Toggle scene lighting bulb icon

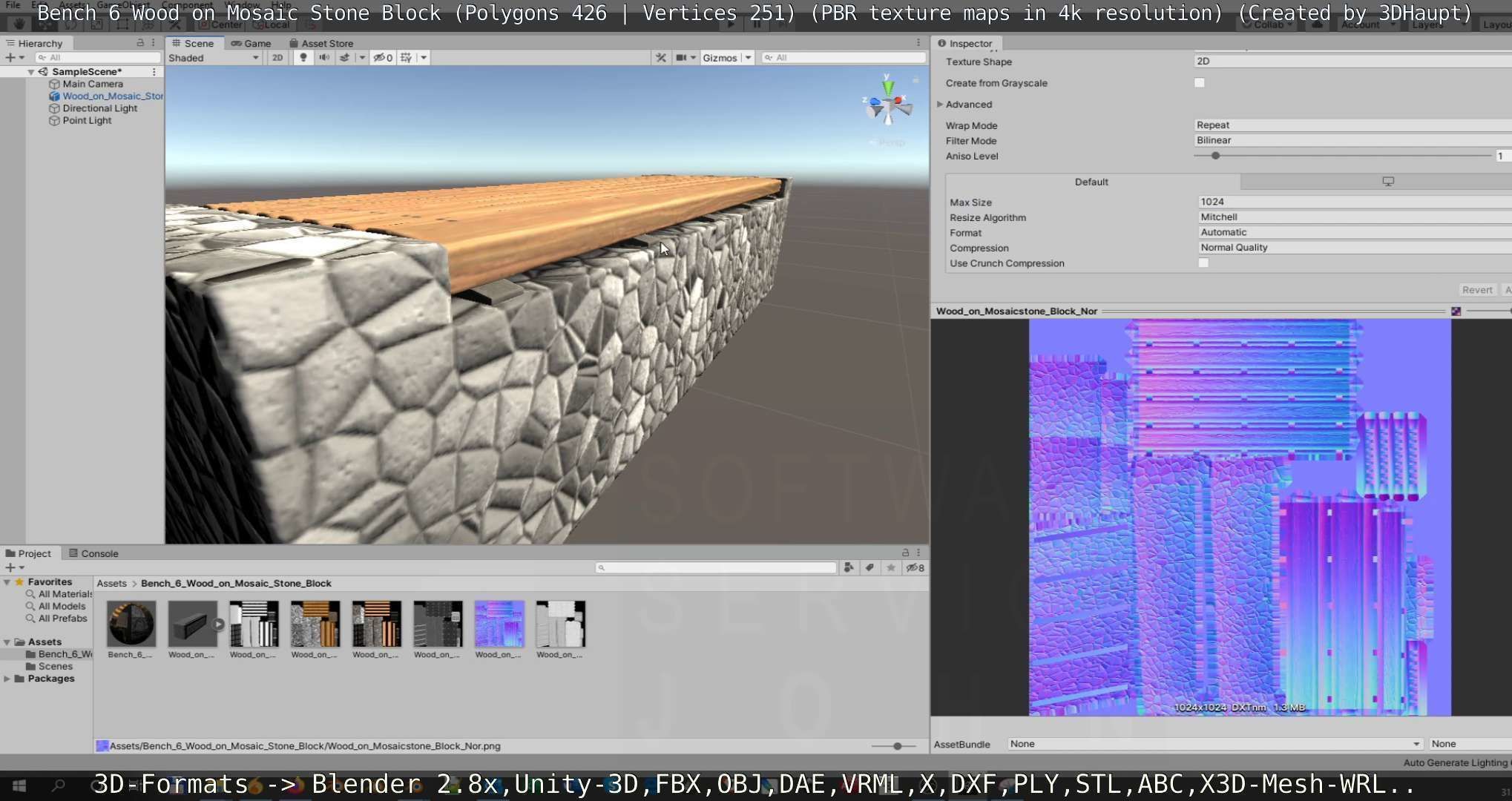tap(303, 57)
